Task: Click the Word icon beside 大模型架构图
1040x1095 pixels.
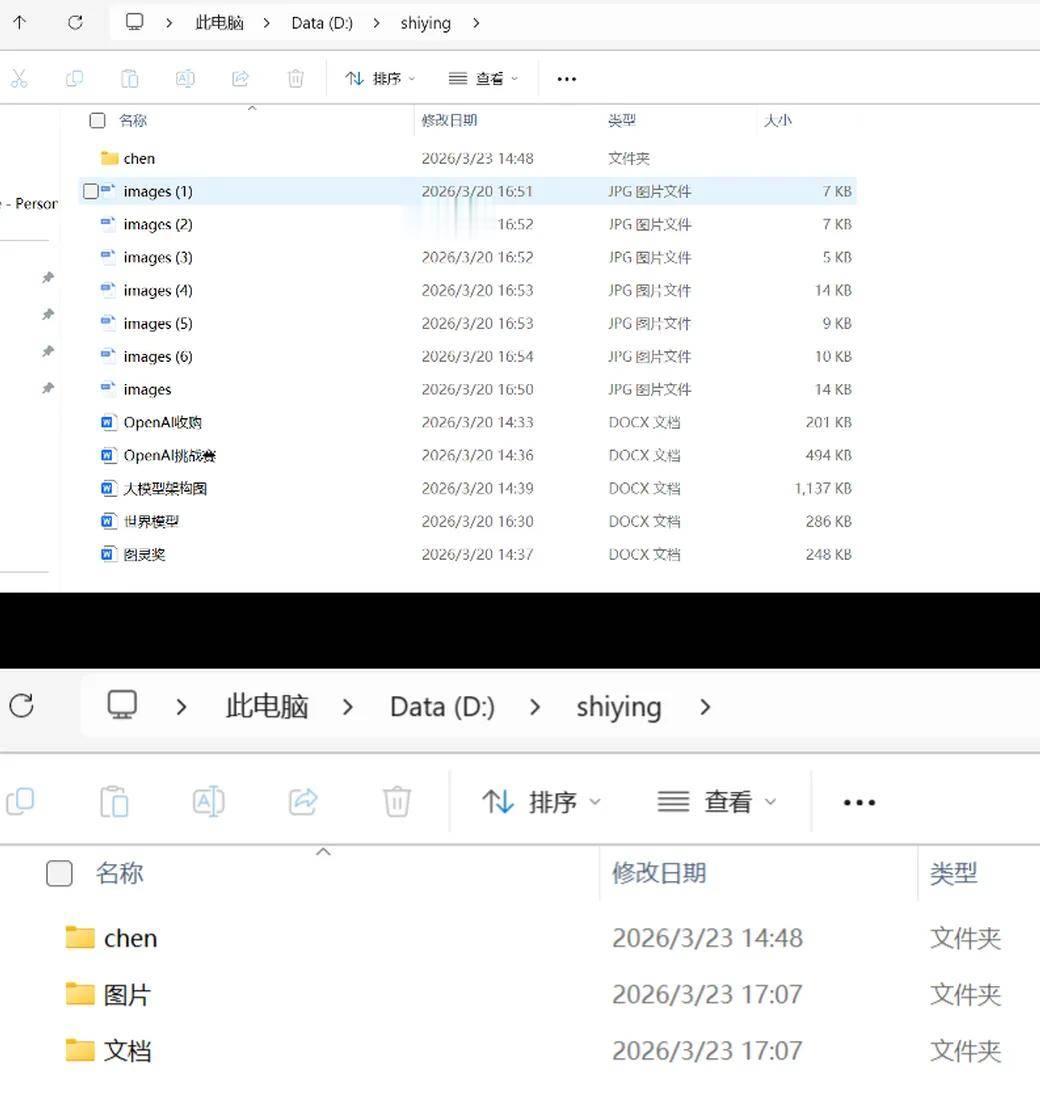Action: tap(108, 488)
